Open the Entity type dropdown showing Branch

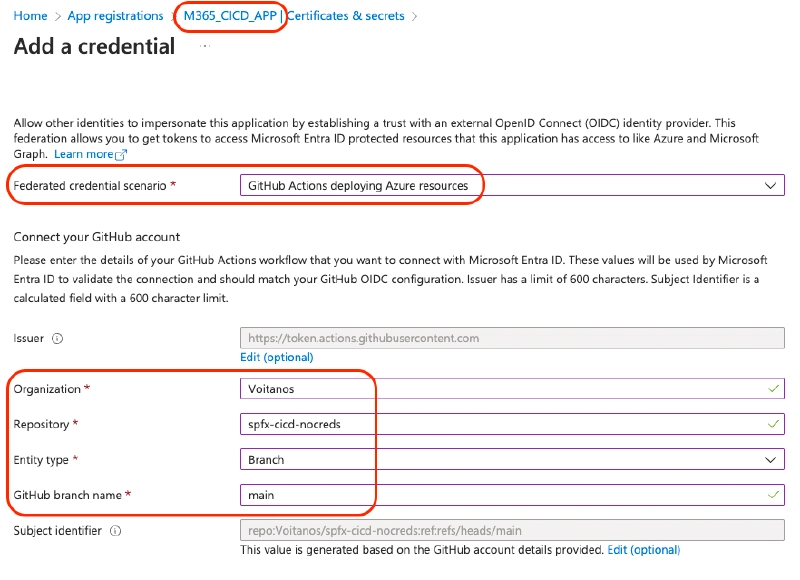pyautogui.click(x=500, y=459)
